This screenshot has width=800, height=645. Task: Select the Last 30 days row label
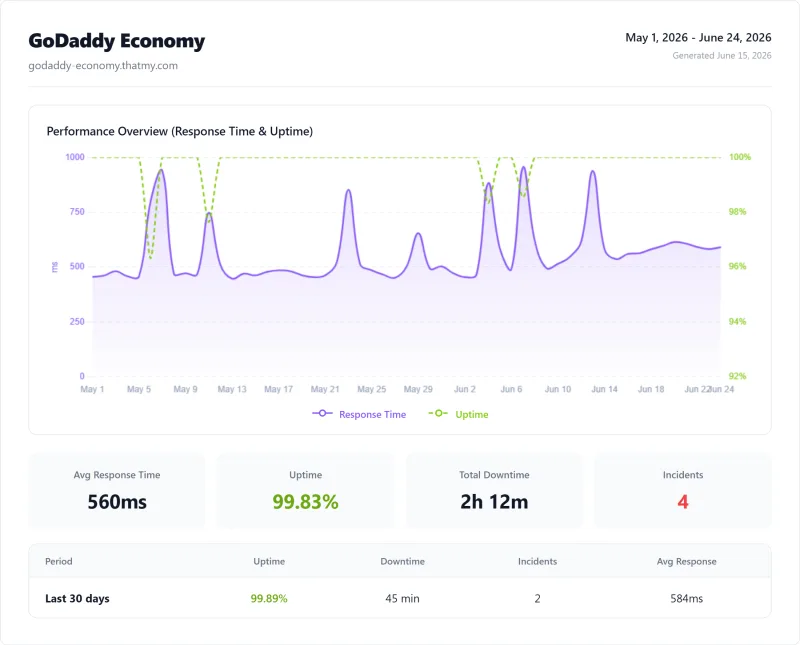click(x=77, y=598)
